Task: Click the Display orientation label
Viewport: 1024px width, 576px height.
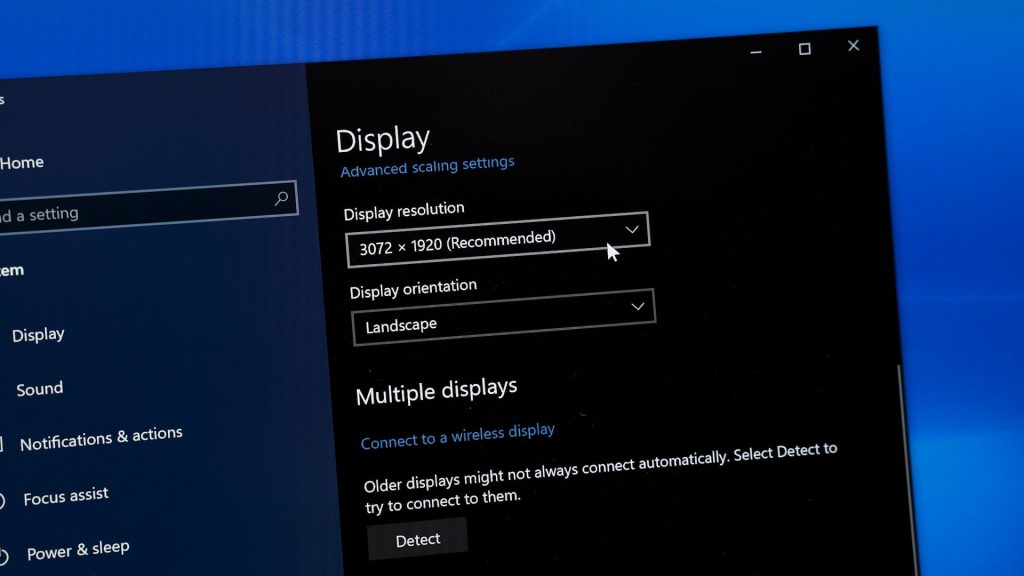Action: point(413,288)
